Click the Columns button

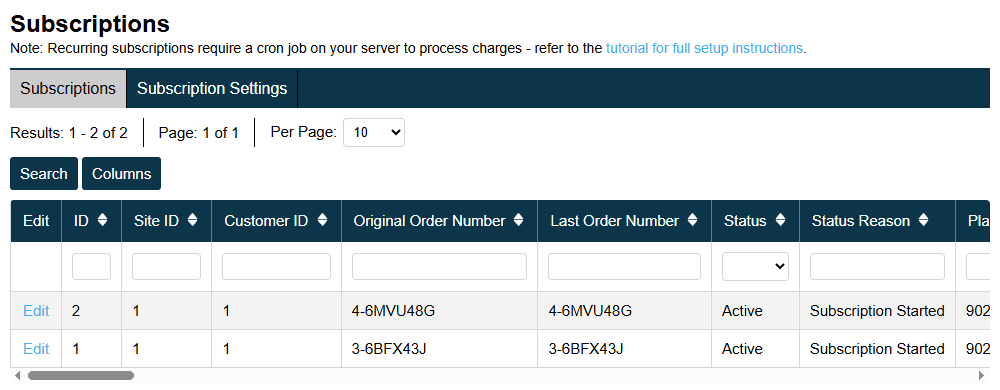point(121,174)
